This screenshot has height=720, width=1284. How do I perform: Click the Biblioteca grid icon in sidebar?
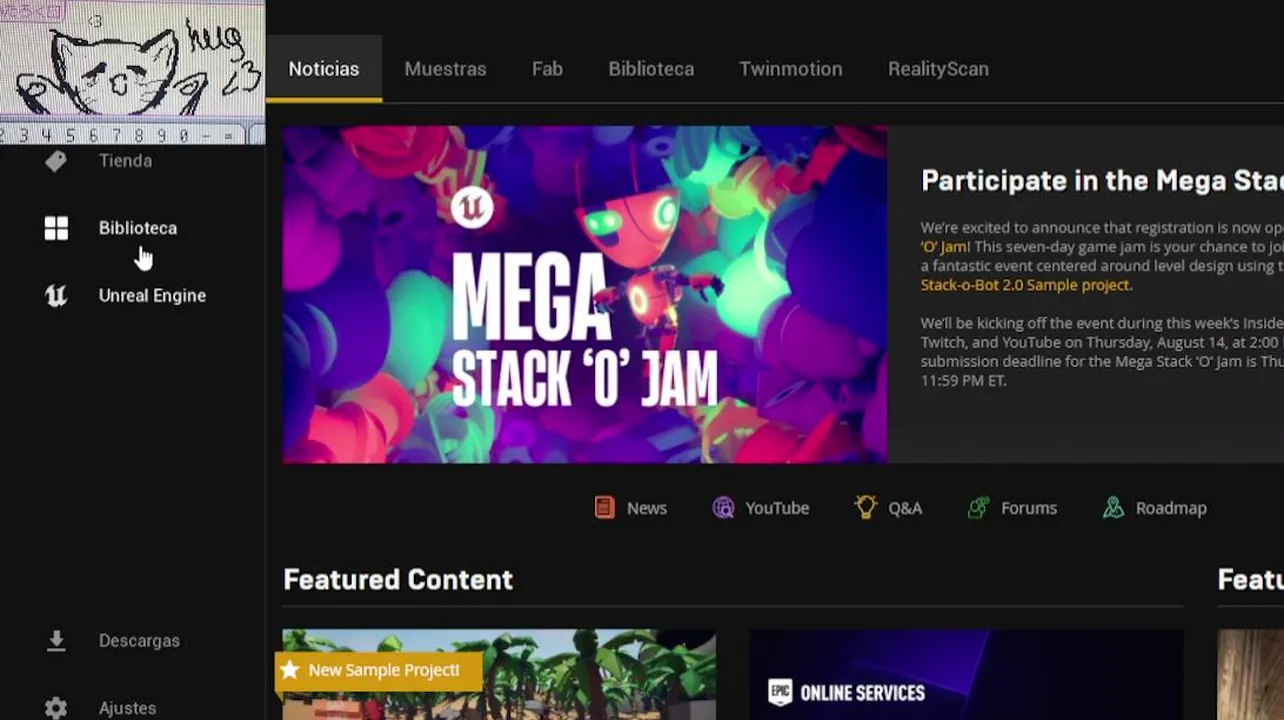(x=56, y=228)
